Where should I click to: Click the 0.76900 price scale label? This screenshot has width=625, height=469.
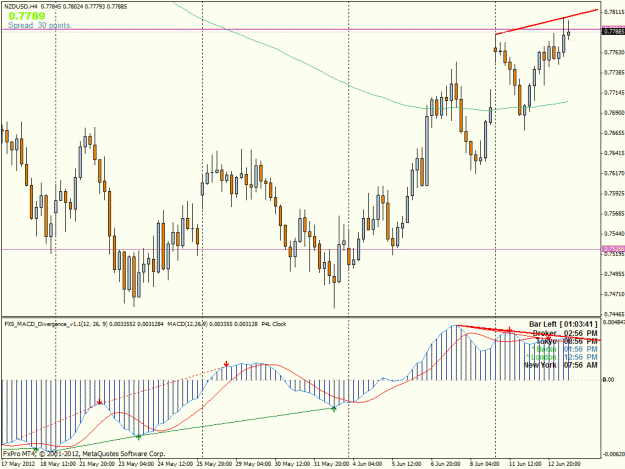point(614,113)
